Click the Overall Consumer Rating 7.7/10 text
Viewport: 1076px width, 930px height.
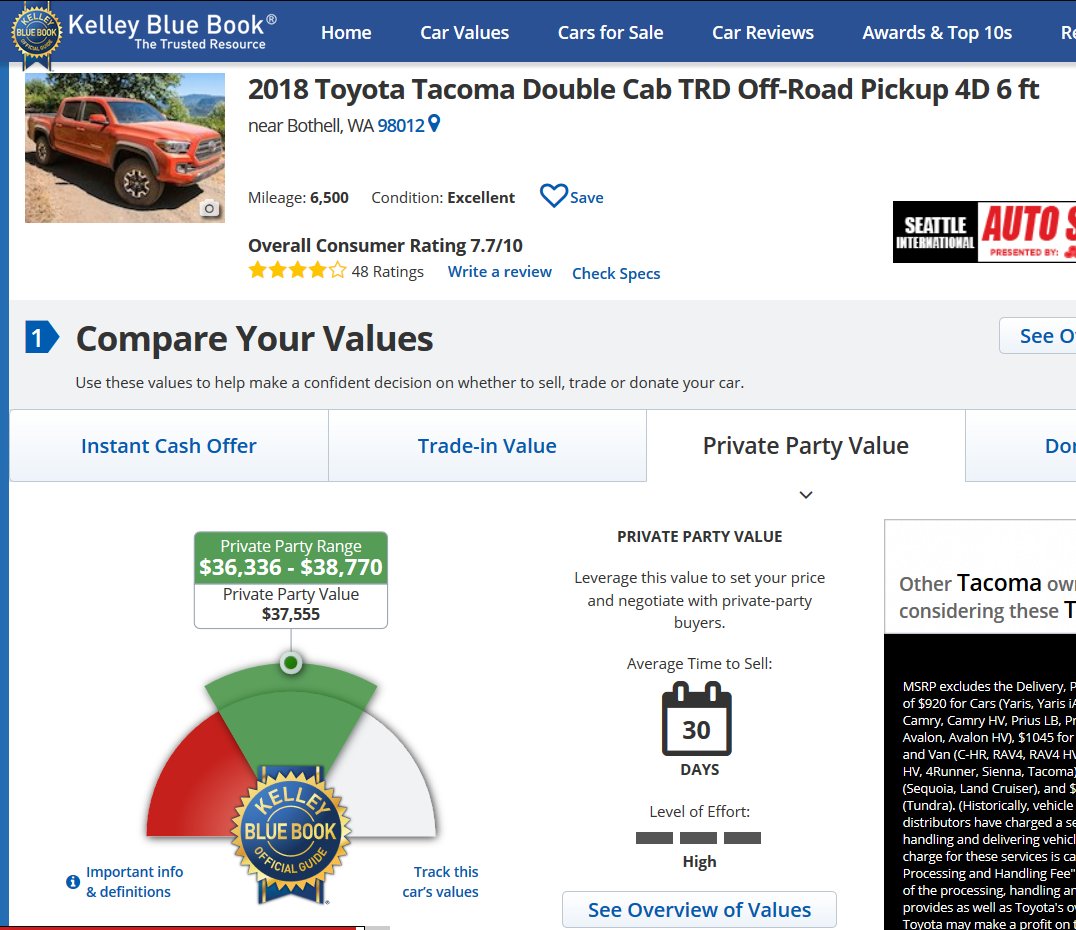pyautogui.click(x=385, y=245)
